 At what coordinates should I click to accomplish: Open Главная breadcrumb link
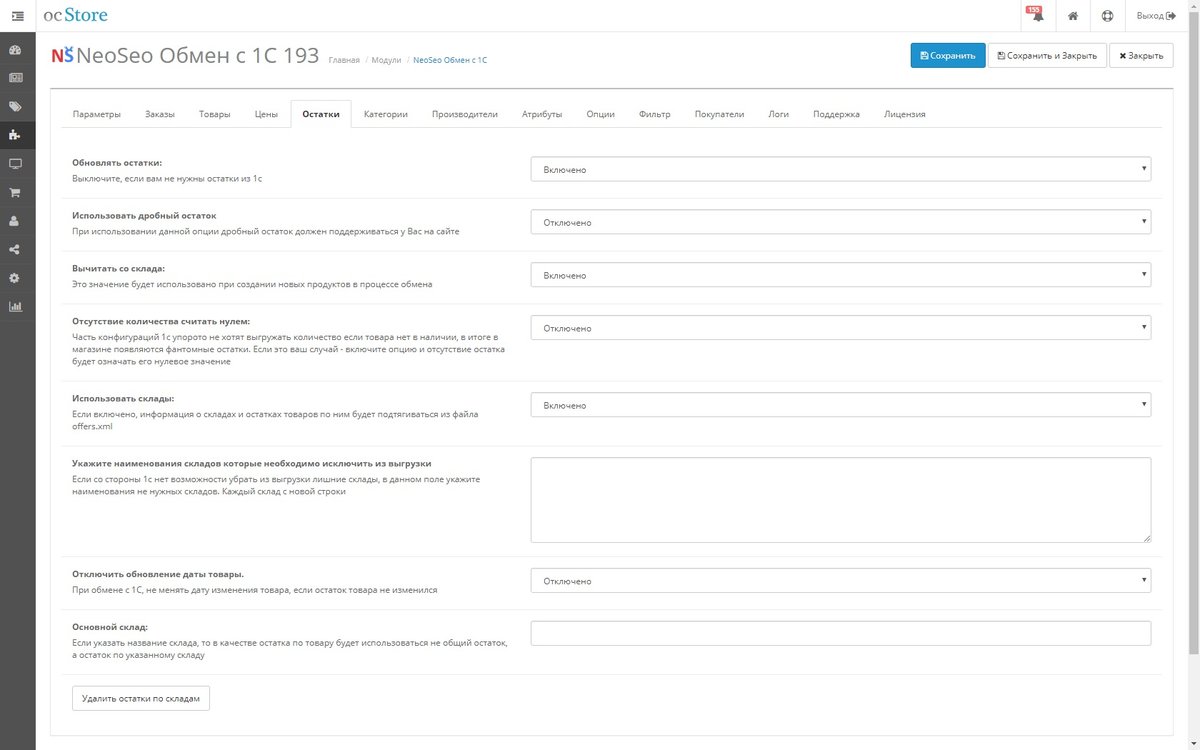[344, 60]
